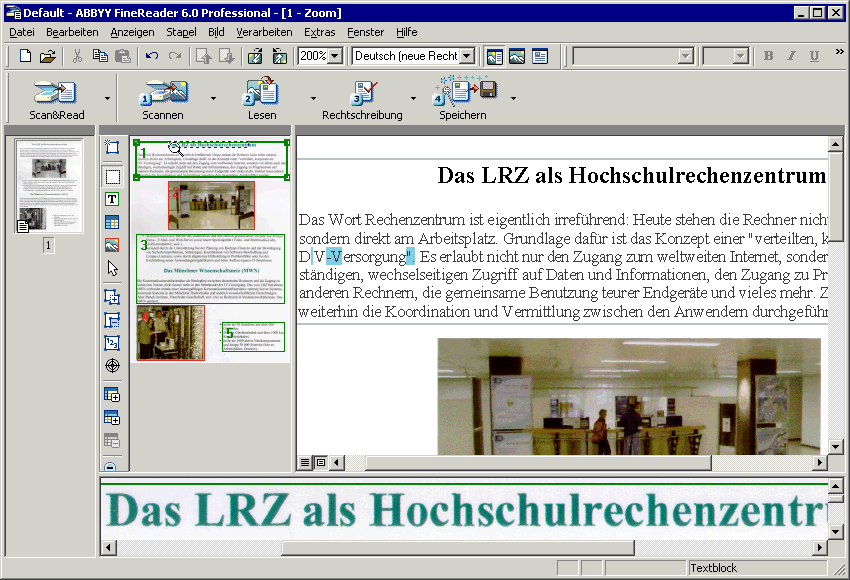Open the 200% zoom dropdown
The height and width of the screenshot is (580, 850).
click(x=336, y=56)
